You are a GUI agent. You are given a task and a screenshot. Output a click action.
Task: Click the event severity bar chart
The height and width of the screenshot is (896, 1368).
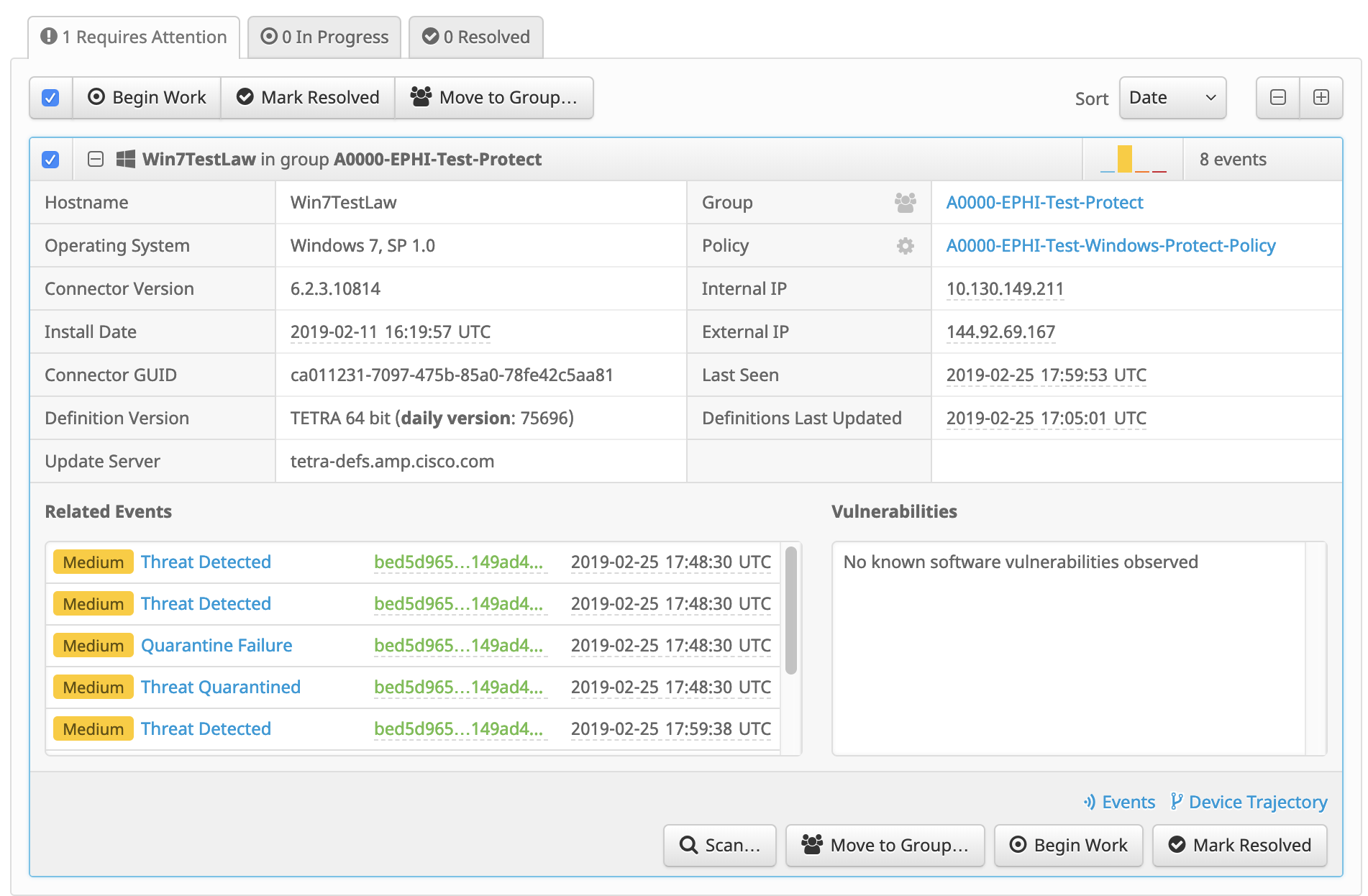[1134, 160]
